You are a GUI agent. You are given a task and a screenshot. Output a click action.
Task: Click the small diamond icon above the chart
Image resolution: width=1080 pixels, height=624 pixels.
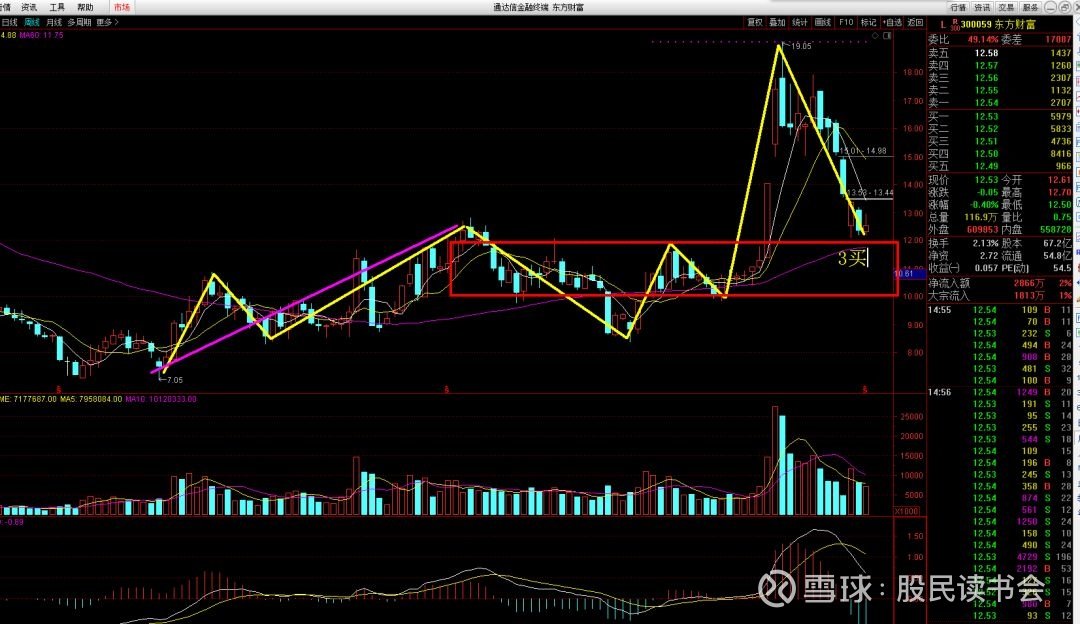(875, 35)
